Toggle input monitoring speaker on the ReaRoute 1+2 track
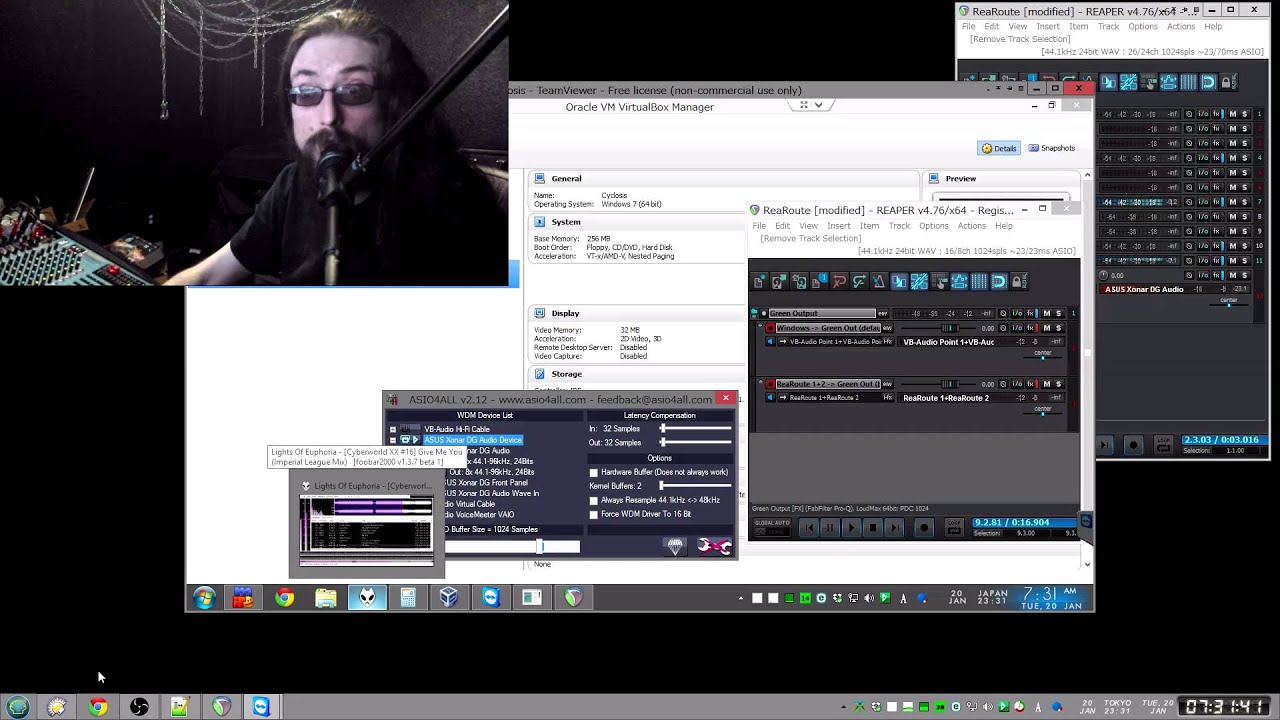The height and width of the screenshot is (720, 1280). [770, 398]
